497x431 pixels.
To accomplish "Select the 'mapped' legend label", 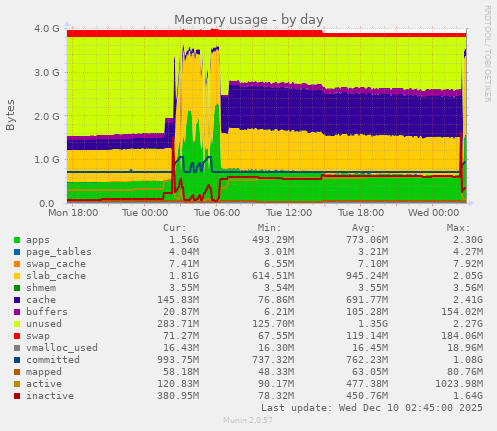I will point(44,372).
